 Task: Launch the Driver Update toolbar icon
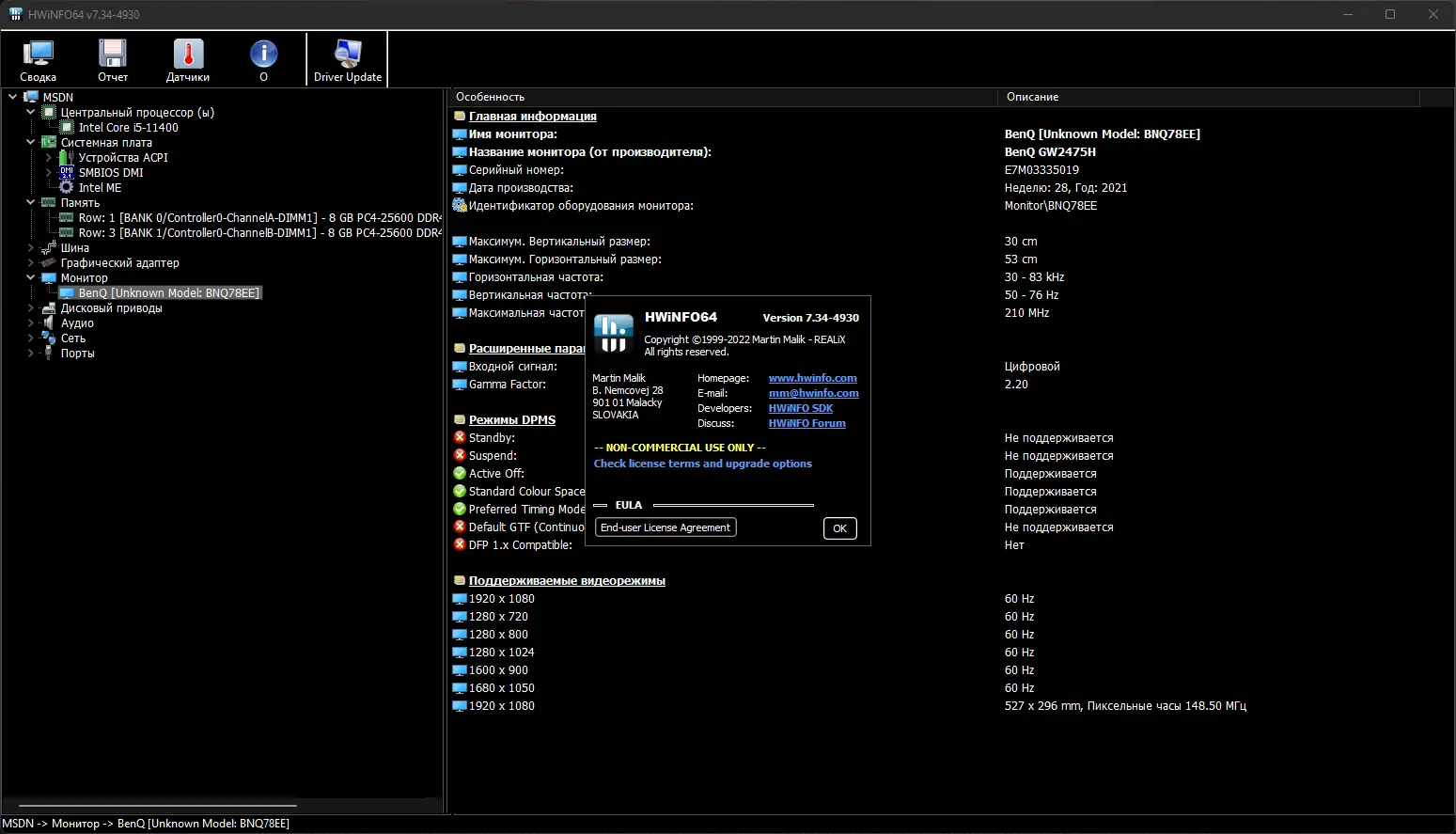click(x=348, y=55)
